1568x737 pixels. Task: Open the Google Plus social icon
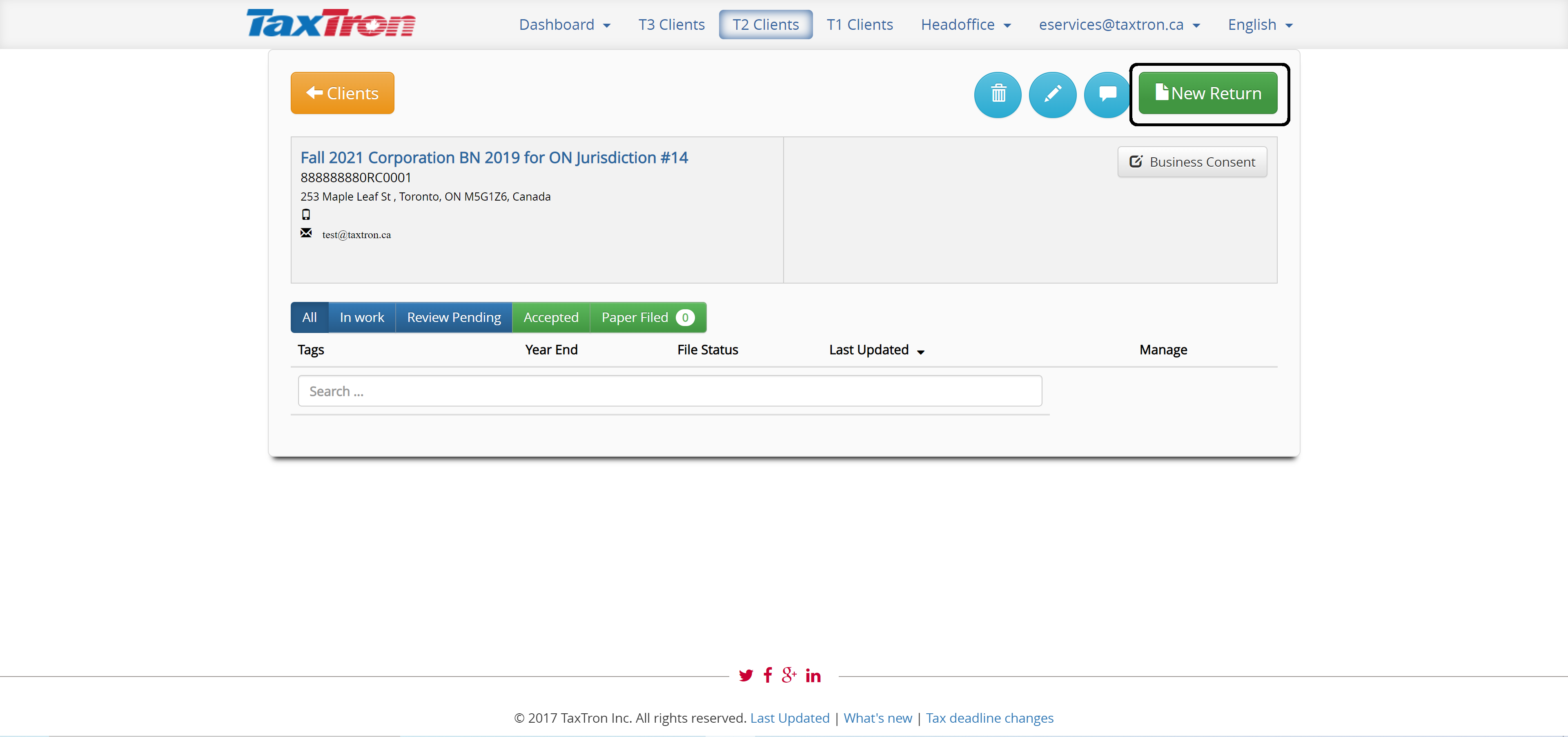click(789, 675)
